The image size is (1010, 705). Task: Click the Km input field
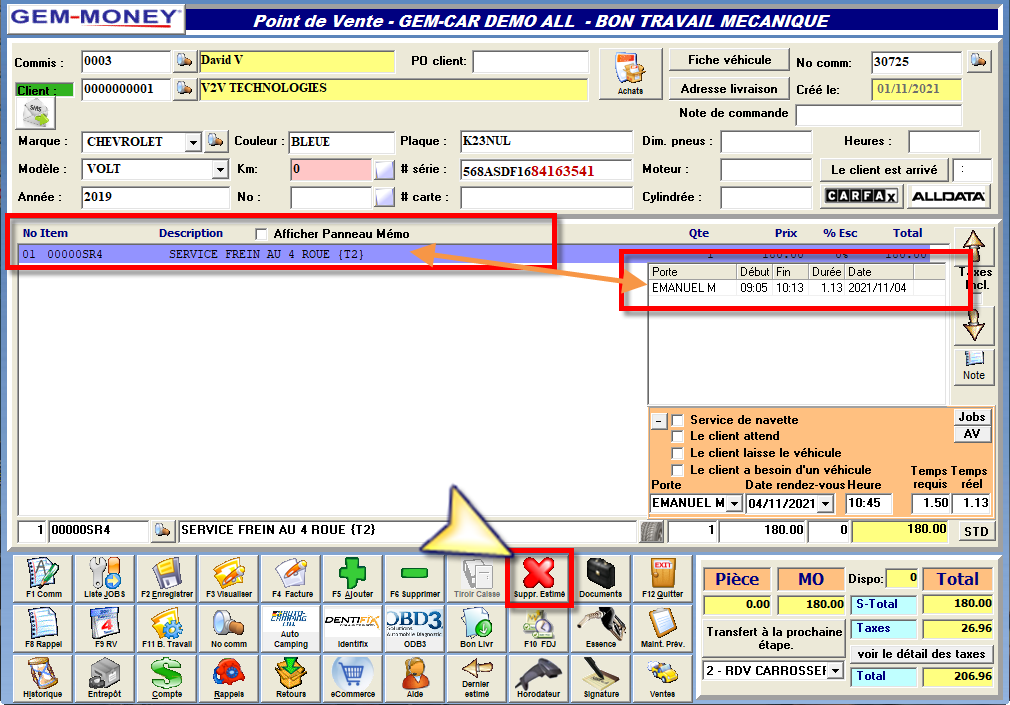(x=330, y=169)
